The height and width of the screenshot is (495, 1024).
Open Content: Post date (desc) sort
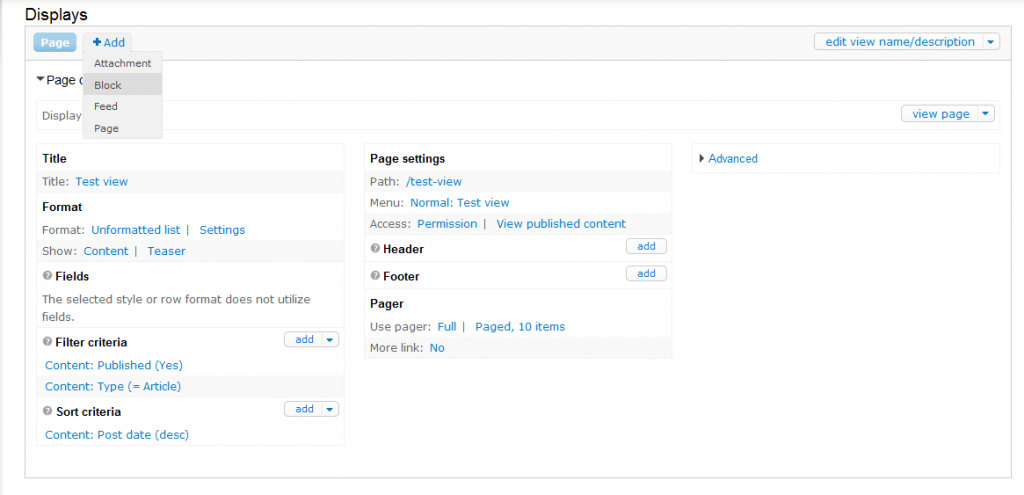(117, 435)
